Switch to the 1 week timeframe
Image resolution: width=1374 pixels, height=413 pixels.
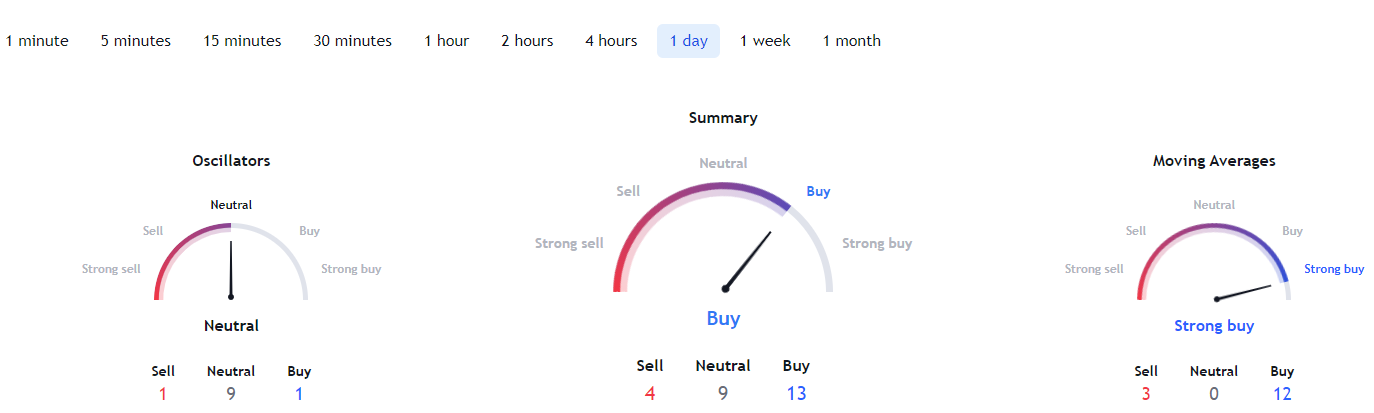coord(765,41)
